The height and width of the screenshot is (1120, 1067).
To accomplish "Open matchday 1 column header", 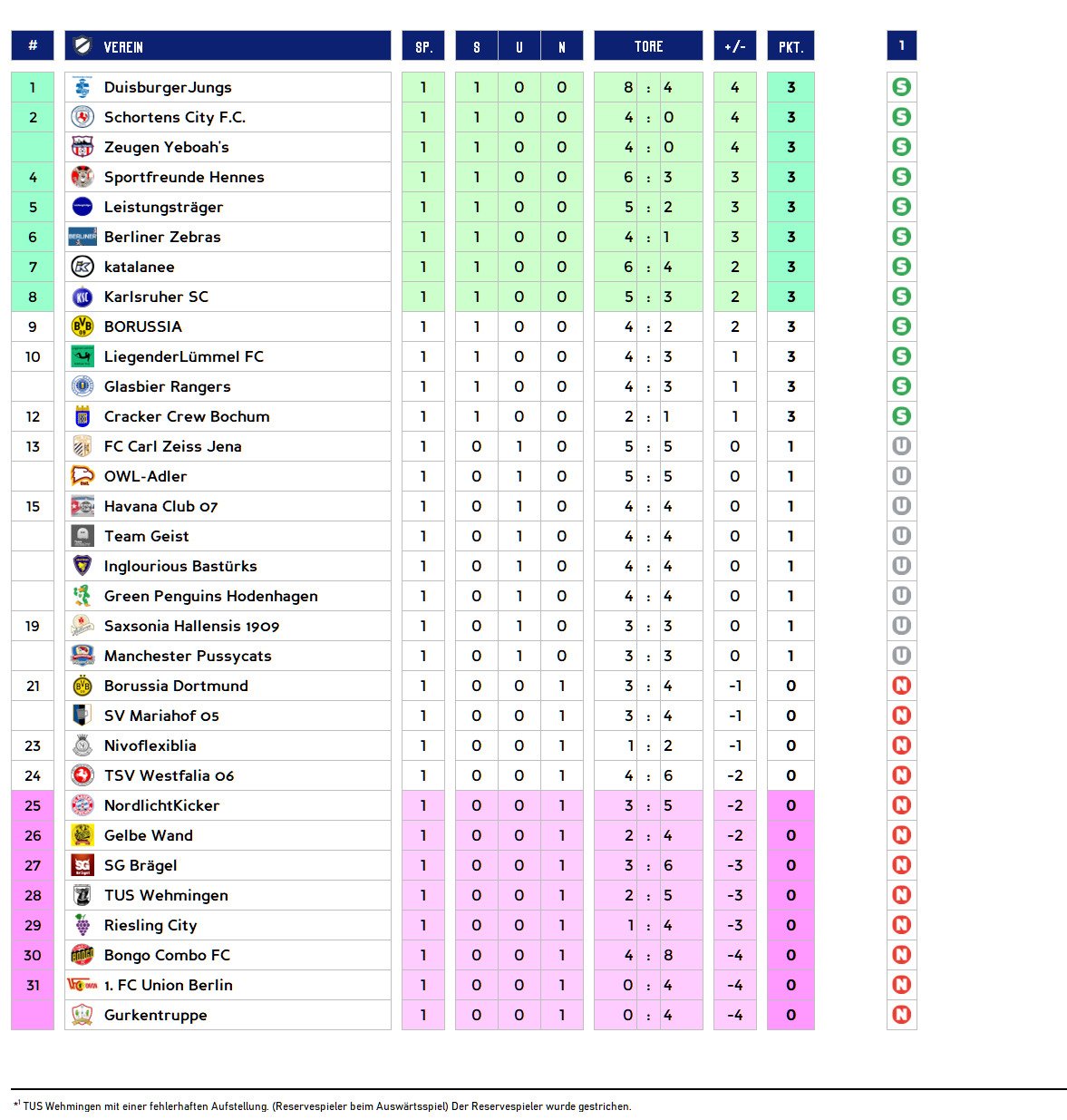I will coord(901,45).
